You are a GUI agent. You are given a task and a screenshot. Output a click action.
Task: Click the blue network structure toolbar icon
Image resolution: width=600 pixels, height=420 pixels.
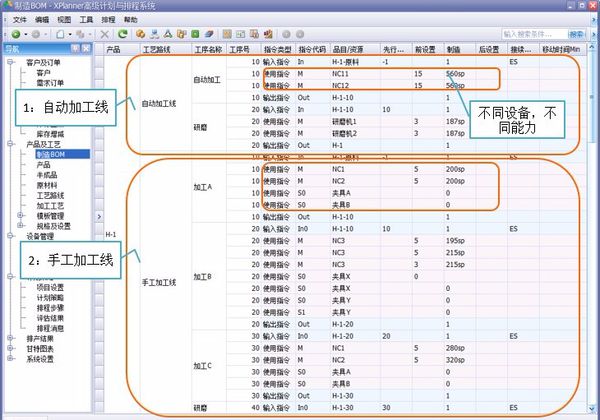(x=155, y=34)
